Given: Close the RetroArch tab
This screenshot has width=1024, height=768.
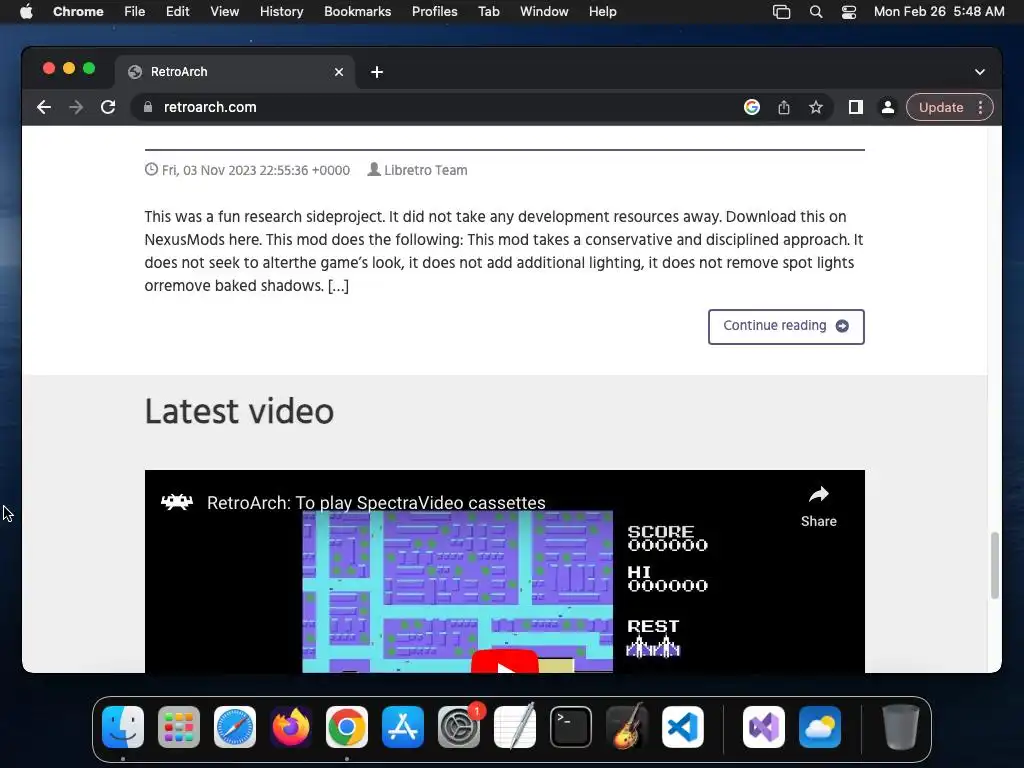Looking at the screenshot, I should pyautogui.click(x=339, y=72).
